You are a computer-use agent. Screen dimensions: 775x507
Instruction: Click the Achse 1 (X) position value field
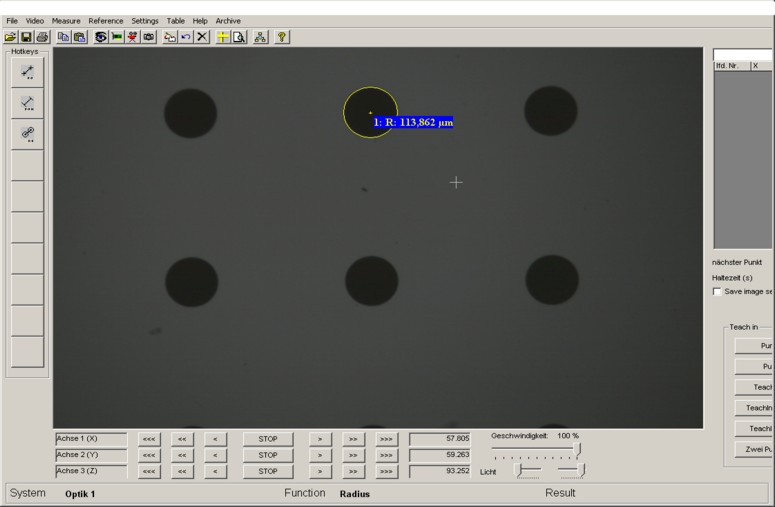[439, 439]
